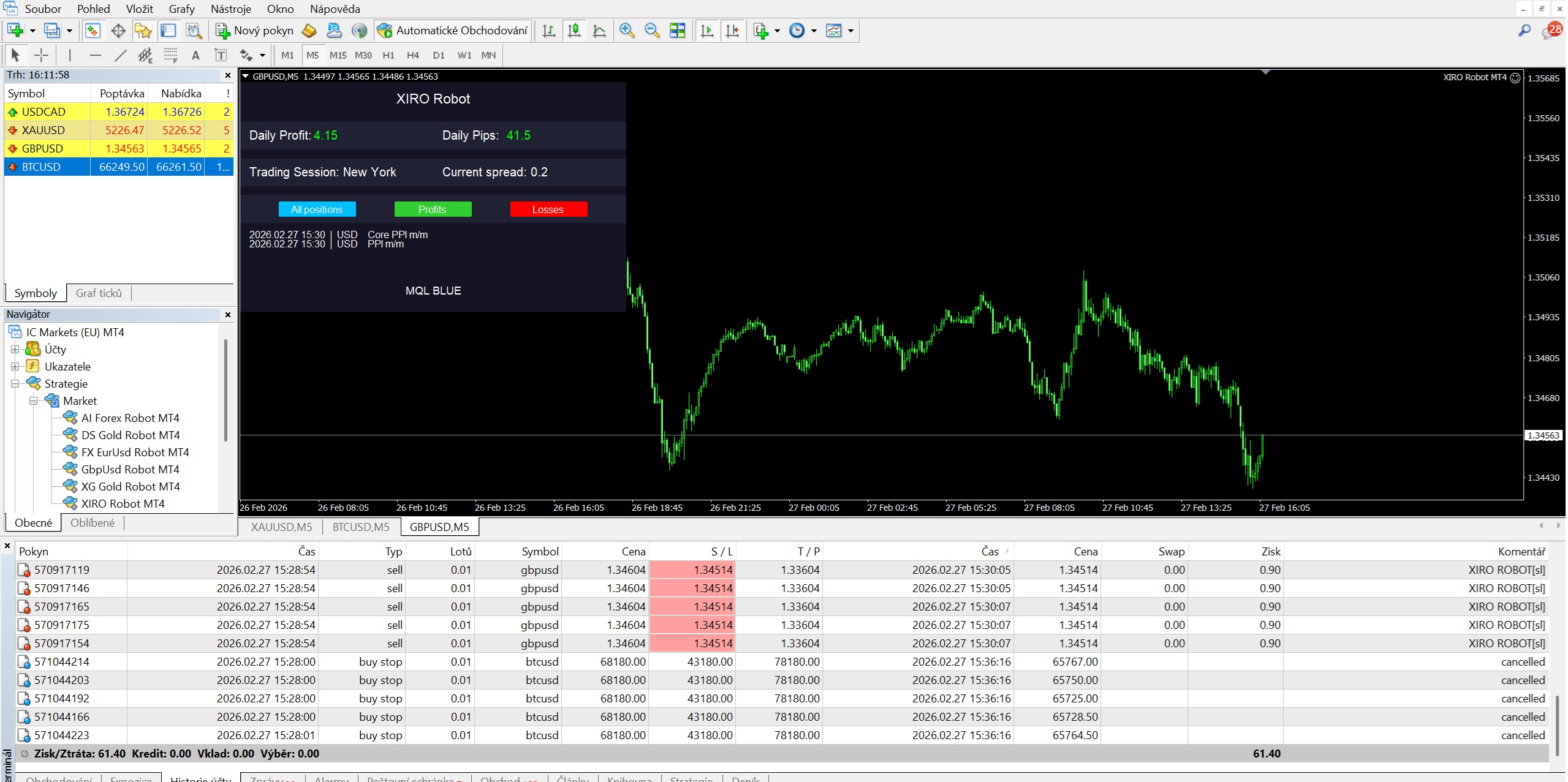Viewport: 1568px width, 782px height.
Task: Toggle the chart auto scroll button
Action: [x=706, y=31]
